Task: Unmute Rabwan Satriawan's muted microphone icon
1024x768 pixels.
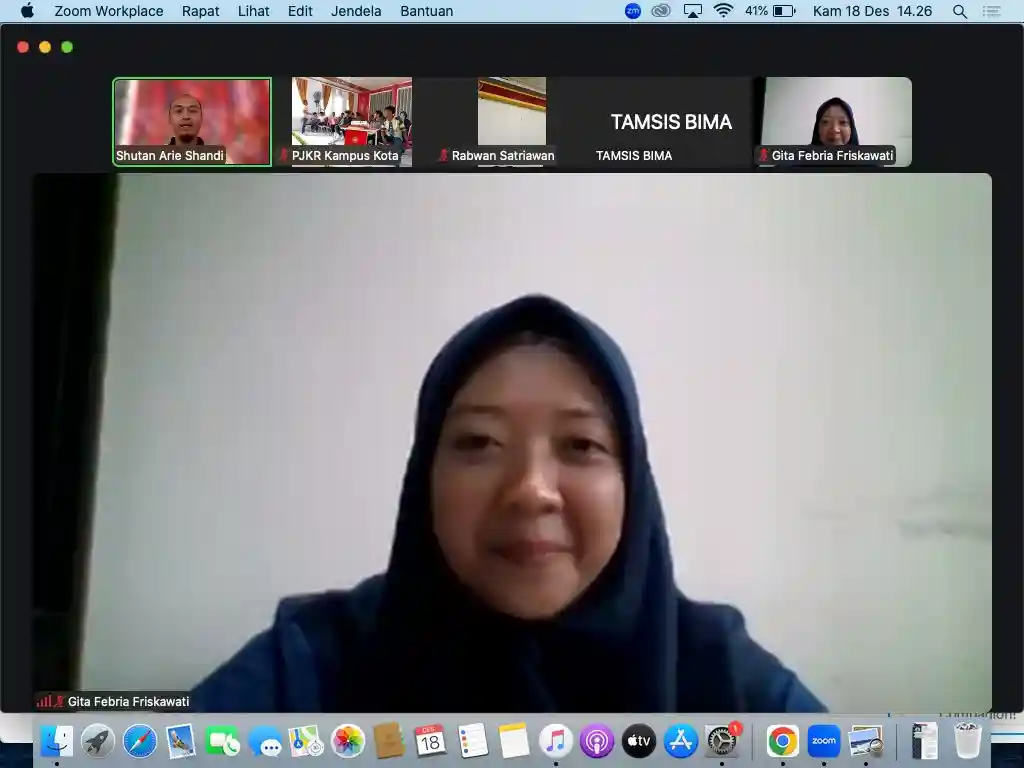Action: [445, 156]
